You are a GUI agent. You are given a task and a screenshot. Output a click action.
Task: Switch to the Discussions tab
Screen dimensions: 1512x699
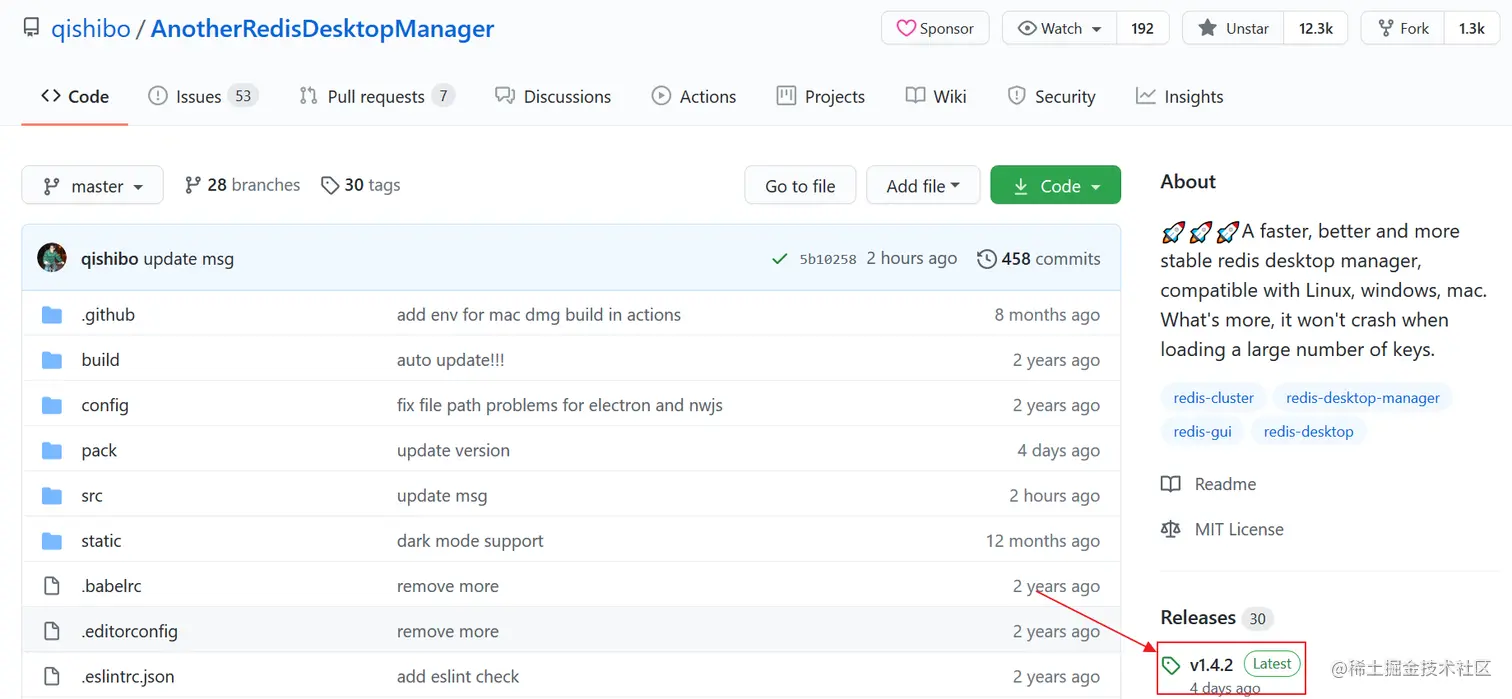coord(553,96)
